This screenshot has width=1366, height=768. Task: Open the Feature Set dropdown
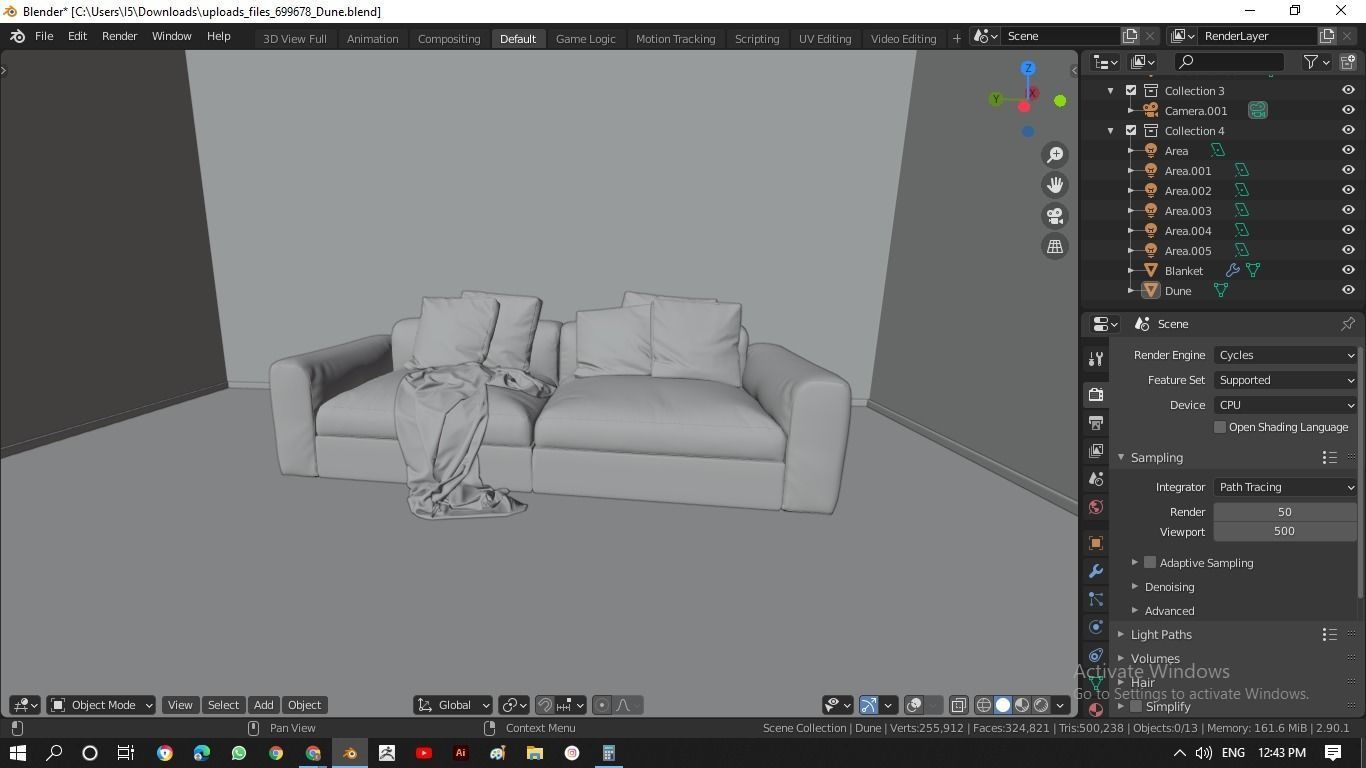[x=1285, y=380]
